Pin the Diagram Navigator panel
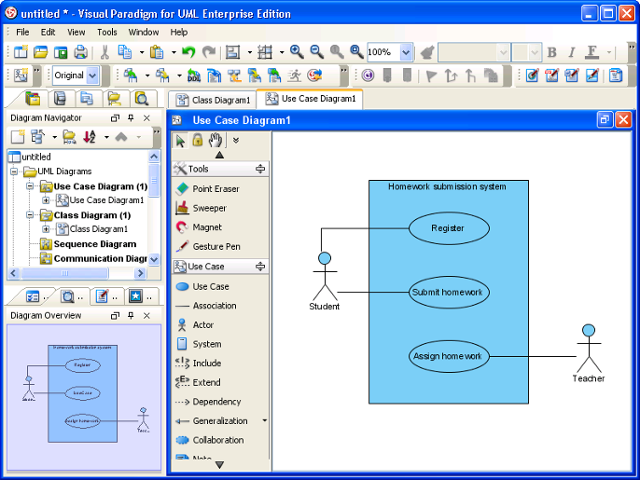This screenshot has height=480, width=640. (131, 118)
